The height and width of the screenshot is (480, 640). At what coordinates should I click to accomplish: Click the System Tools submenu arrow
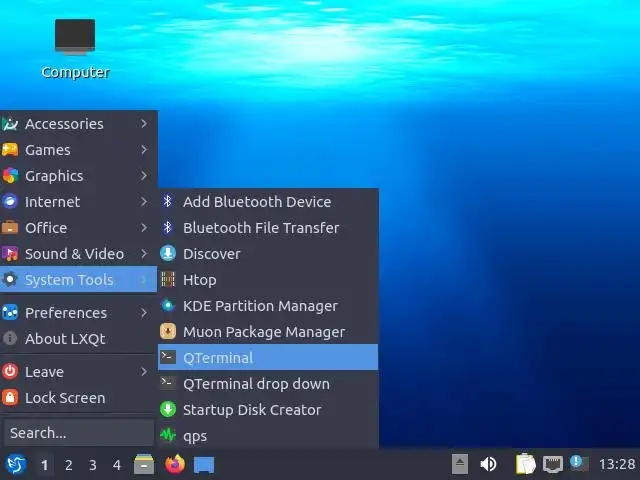144,280
